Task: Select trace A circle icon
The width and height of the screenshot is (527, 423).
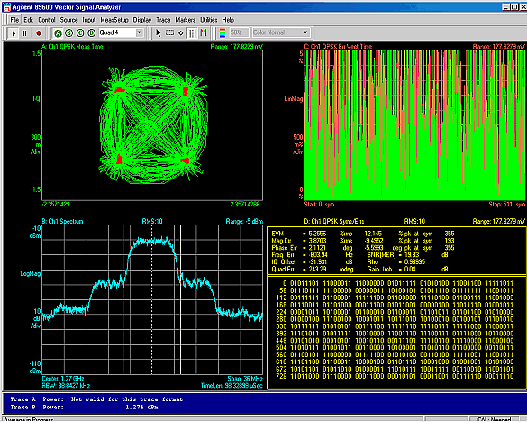Action: pyautogui.click(x=58, y=33)
